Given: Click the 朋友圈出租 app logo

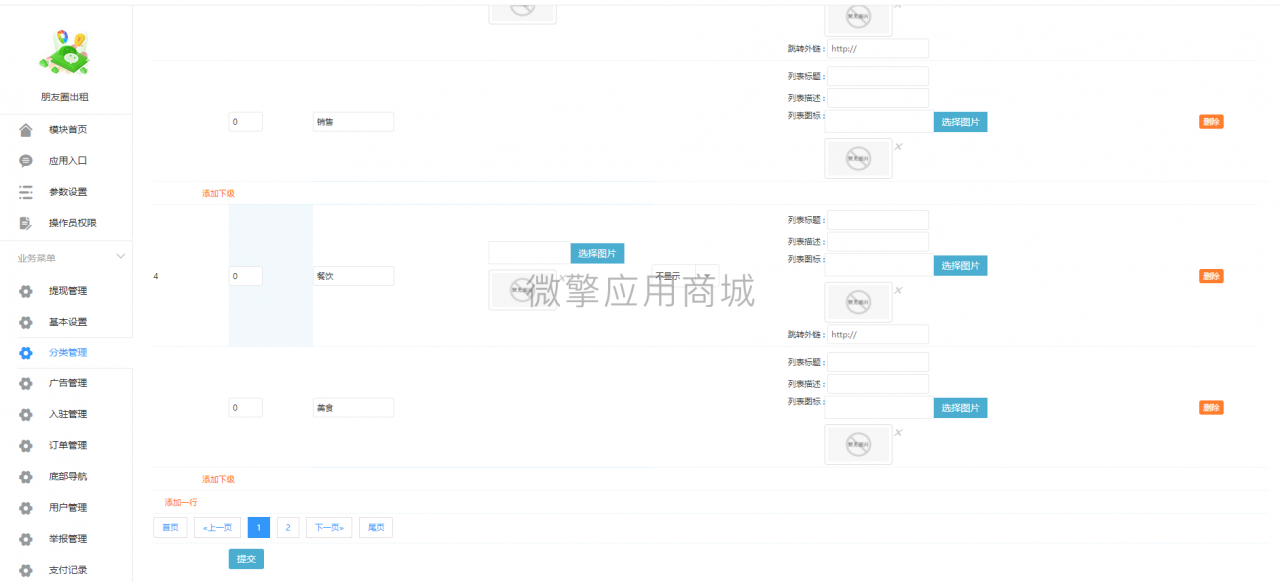Looking at the screenshot, I should pos(65,51).
